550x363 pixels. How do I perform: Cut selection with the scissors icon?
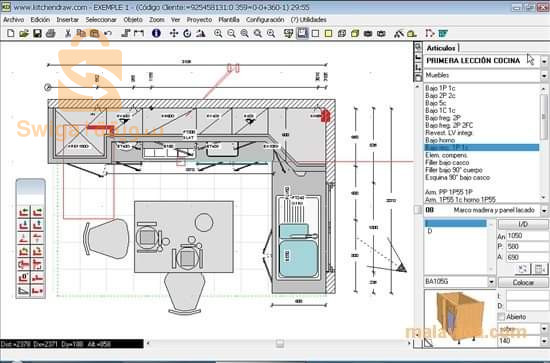[x=68, y=33]
